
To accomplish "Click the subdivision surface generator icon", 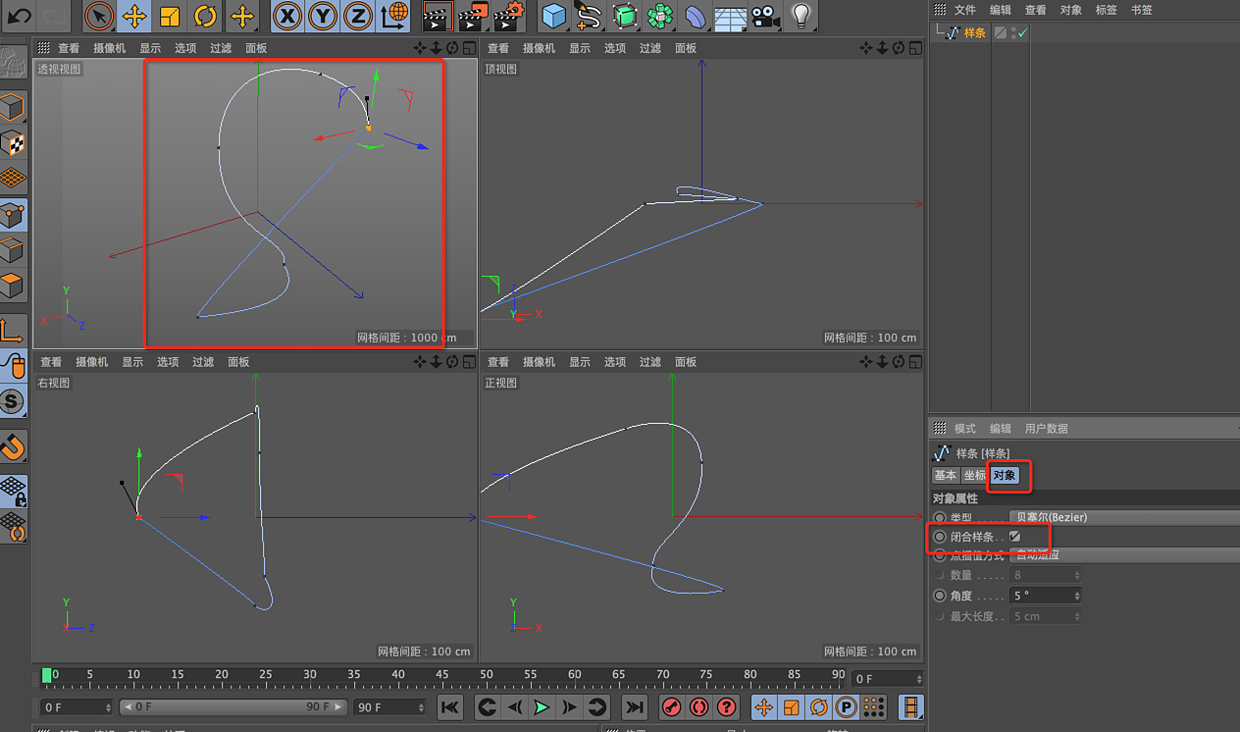I will coord(625,15).
